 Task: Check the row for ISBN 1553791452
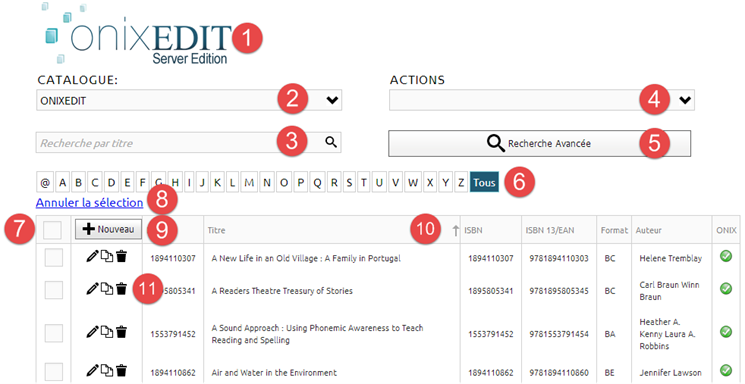tap(54, 333)
